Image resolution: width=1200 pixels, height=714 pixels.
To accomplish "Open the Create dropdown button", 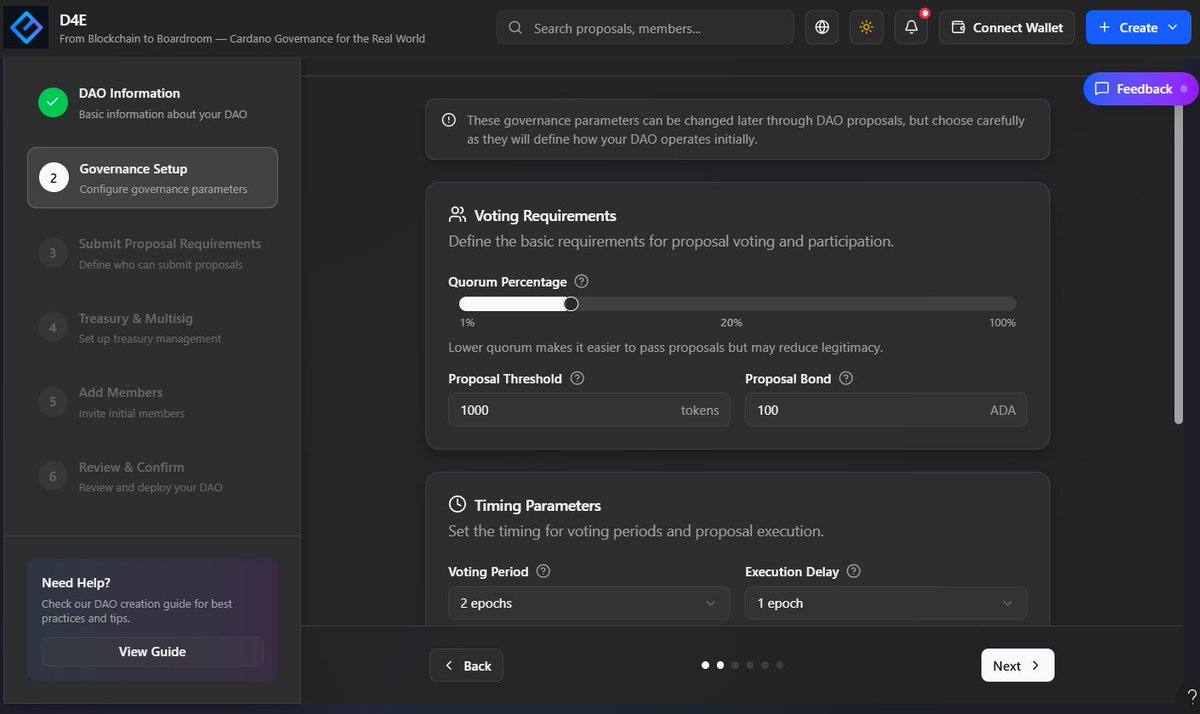I will click(x=1138, y=27).
